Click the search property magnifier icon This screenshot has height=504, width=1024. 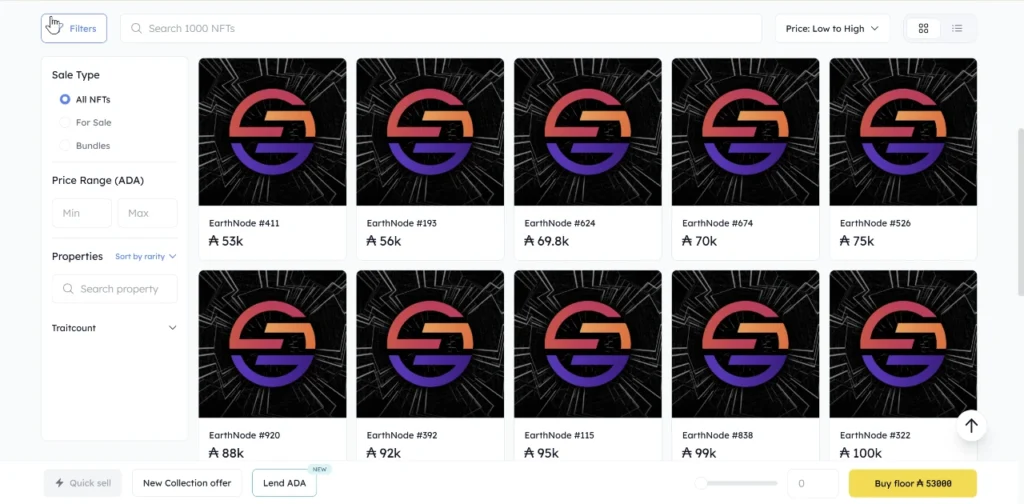[x=68, y=289]
